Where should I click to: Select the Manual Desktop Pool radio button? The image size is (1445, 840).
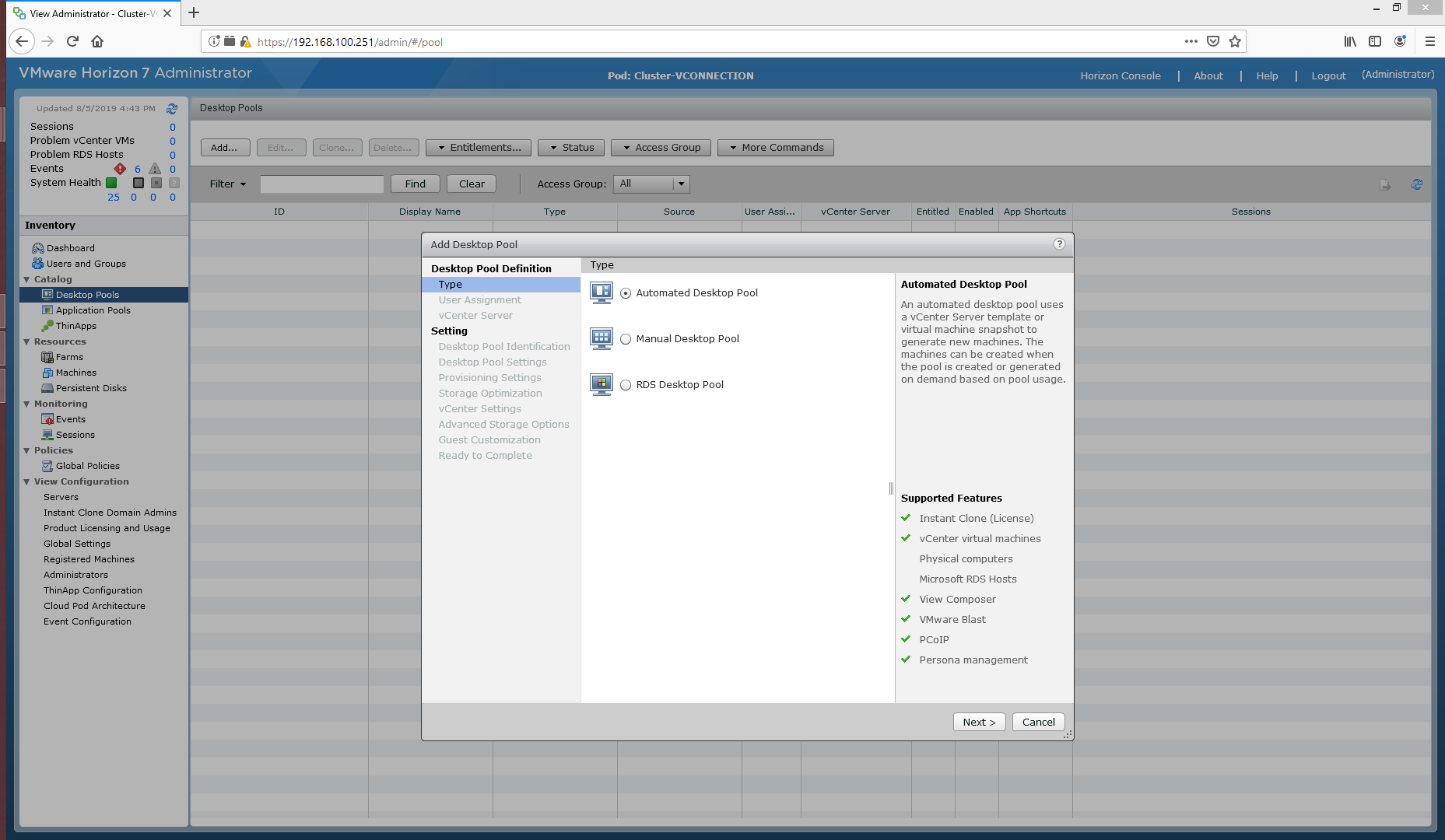pyautogui.click(x=626, y=339)
